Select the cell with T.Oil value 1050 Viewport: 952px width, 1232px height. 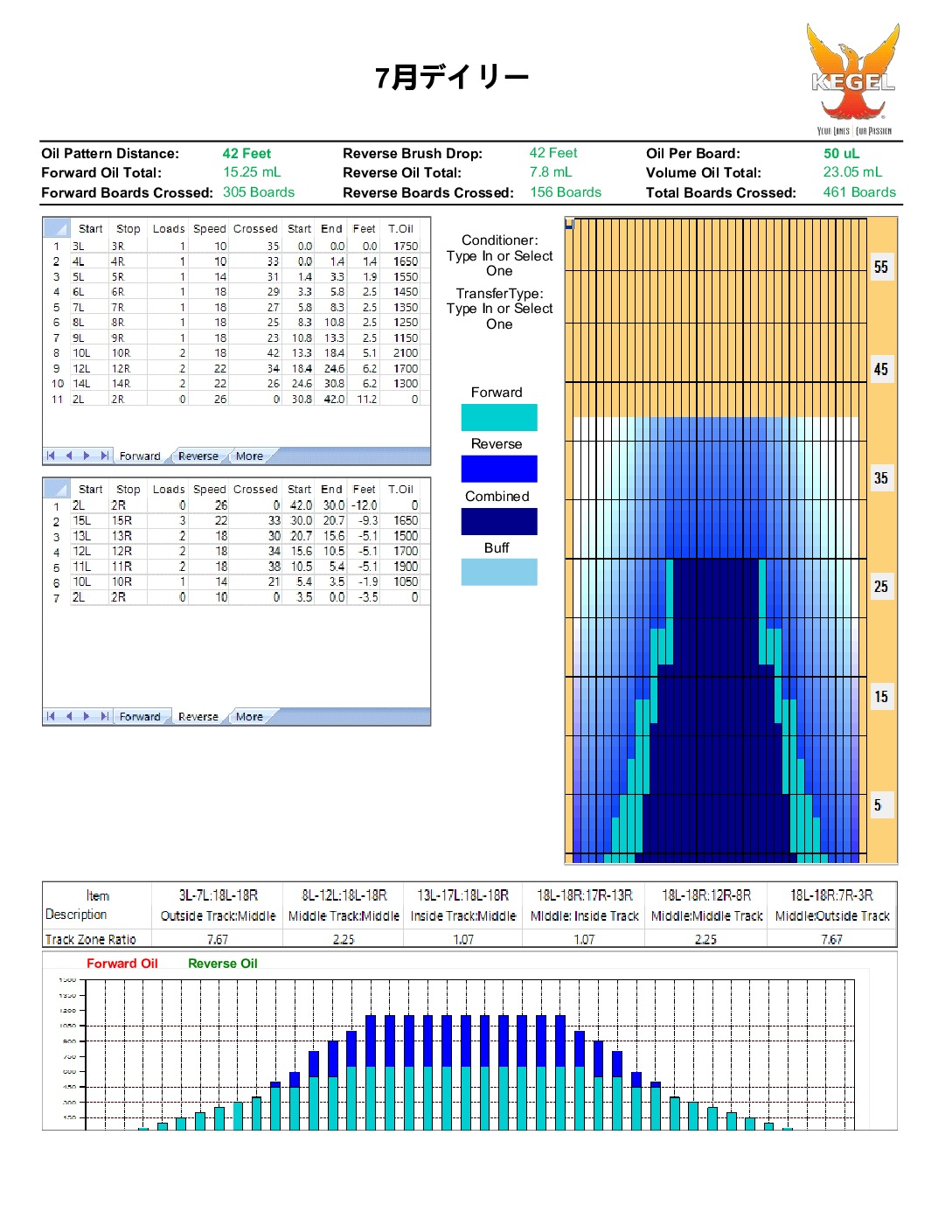tap(401, 581)
